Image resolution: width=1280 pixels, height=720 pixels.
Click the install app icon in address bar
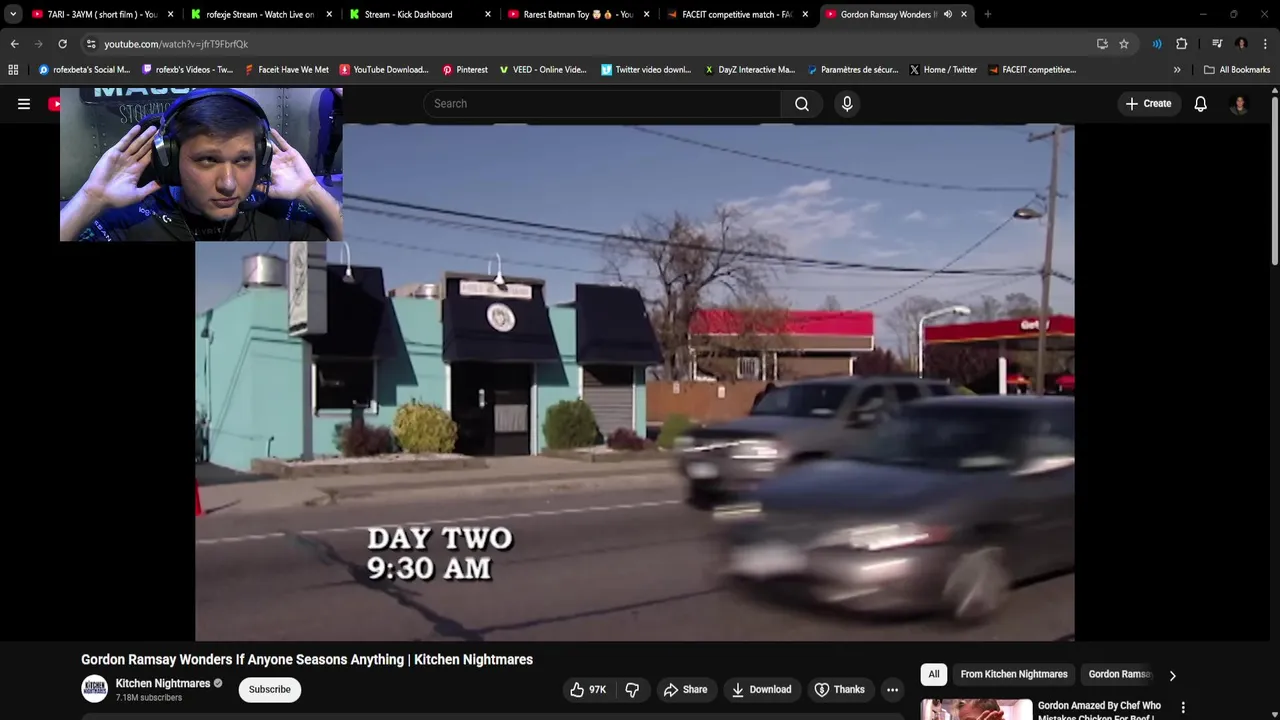pyautogui.click(x=1102, y=44)
